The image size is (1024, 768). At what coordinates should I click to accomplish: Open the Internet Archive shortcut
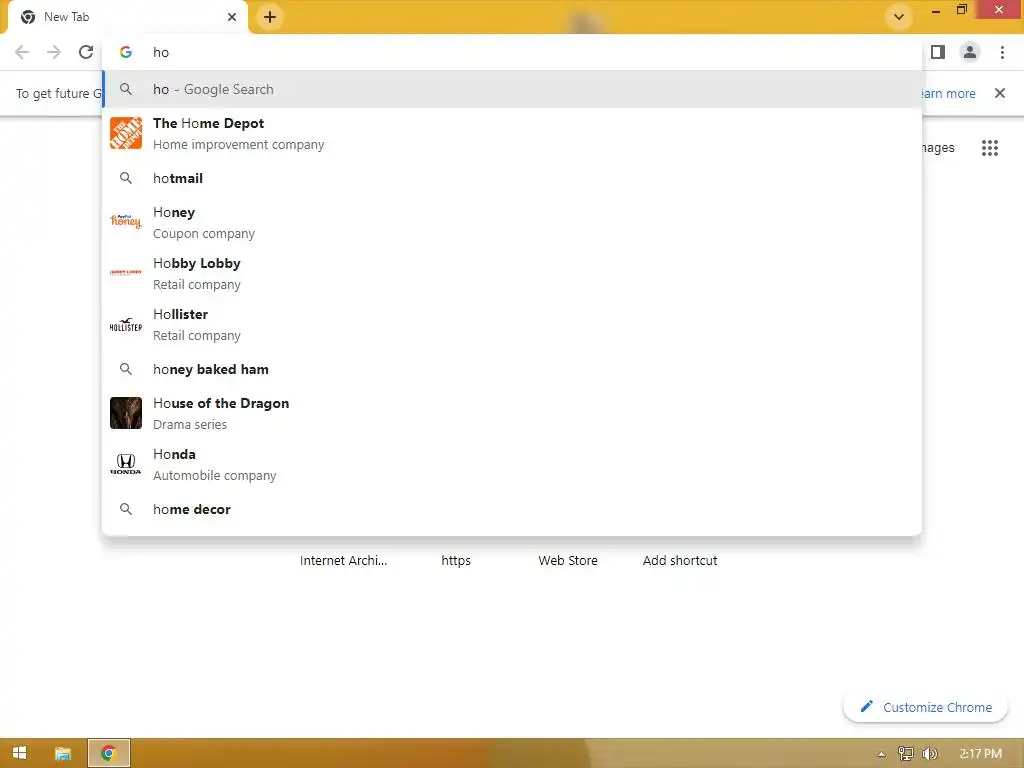pos(344,560)
